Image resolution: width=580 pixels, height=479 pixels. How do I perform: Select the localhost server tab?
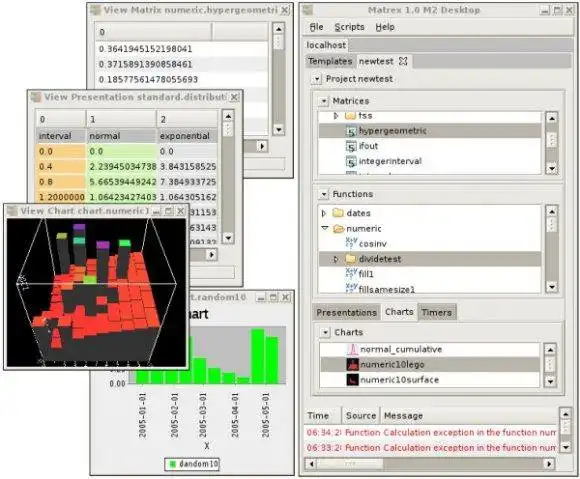click(326, 45)
